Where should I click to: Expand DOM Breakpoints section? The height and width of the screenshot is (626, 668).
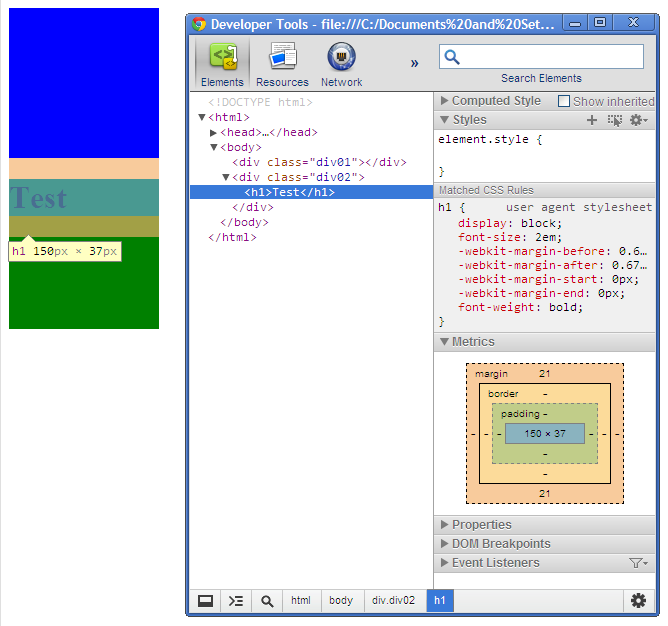click(x=444, y=544)
